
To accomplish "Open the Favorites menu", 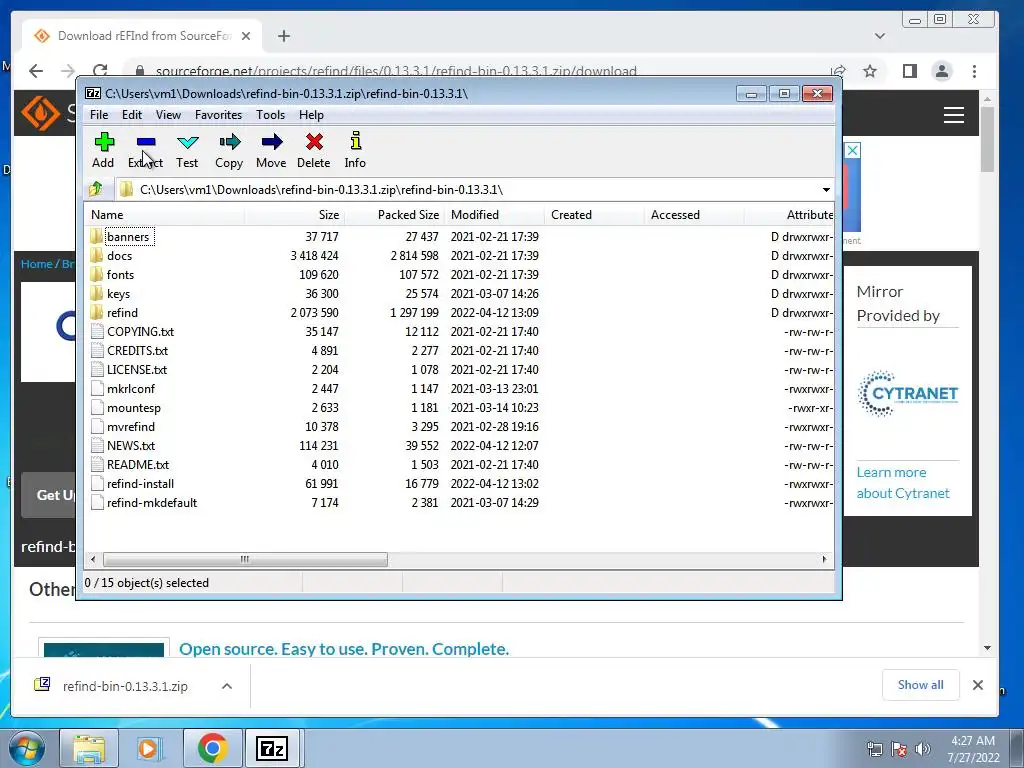I will (x=218, y=115).
